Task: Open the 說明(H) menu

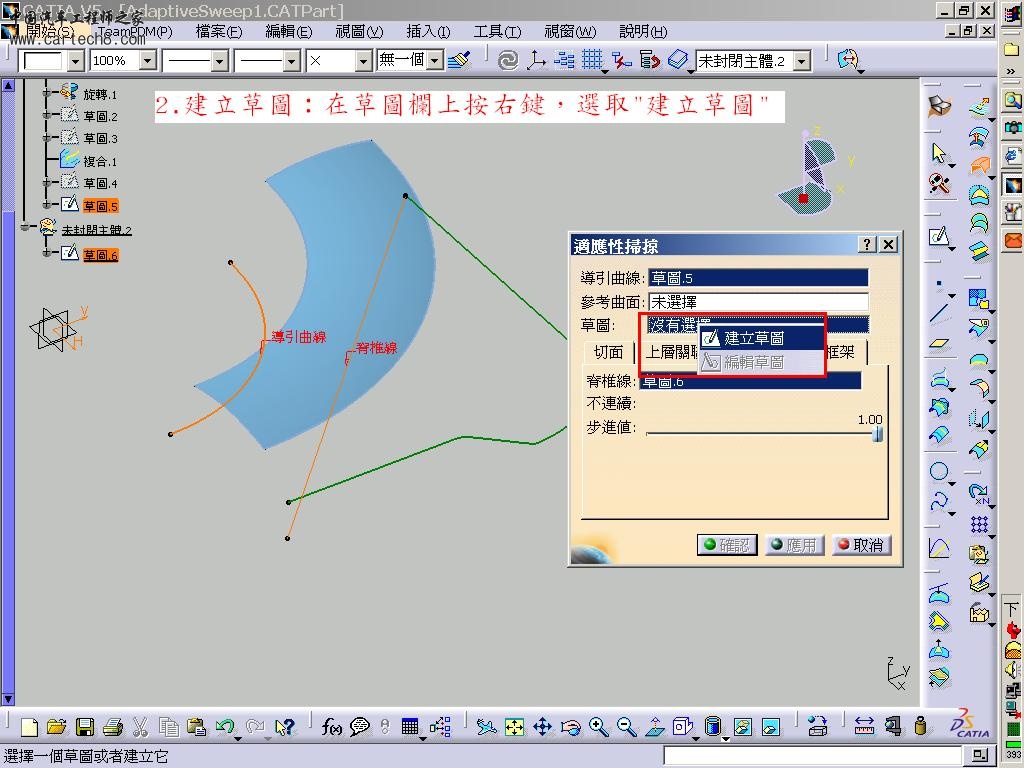Action: (643, 31)
